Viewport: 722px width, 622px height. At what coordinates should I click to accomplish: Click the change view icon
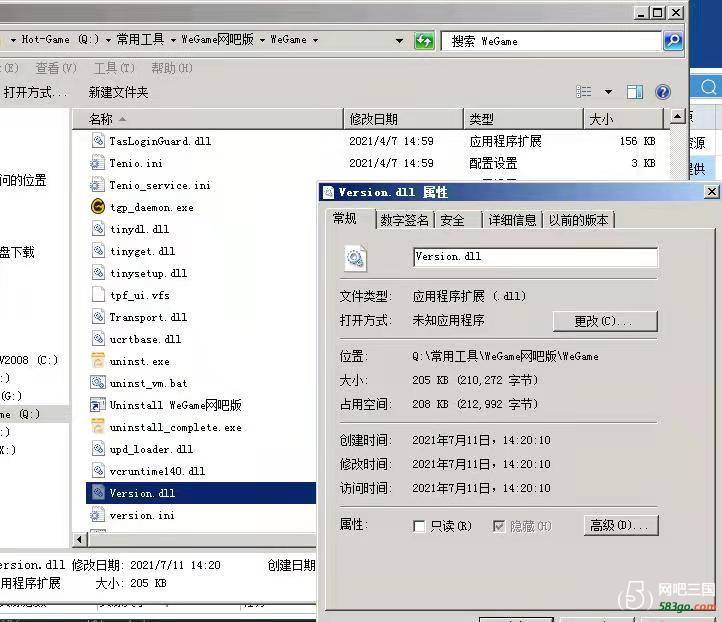point(584,92)
